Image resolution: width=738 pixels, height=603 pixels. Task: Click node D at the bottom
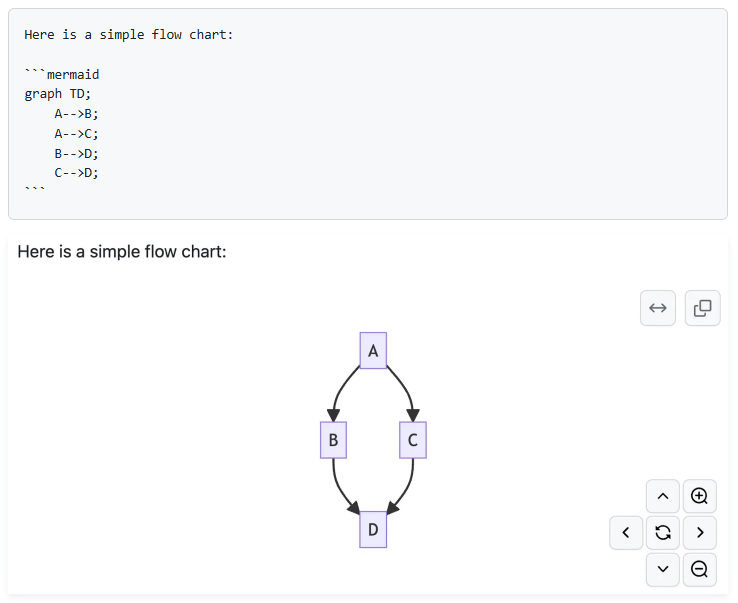point(373,529)
